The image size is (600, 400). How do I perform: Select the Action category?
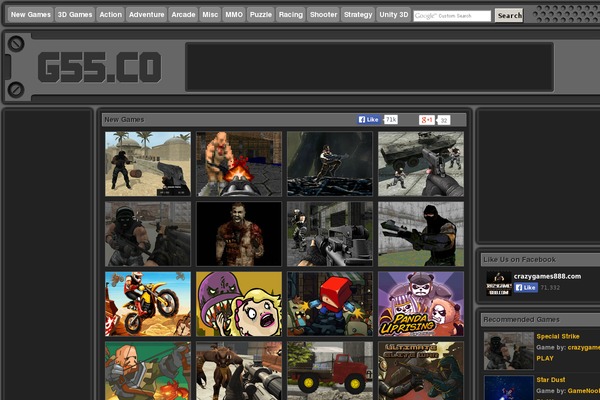(x=111, y=15)
